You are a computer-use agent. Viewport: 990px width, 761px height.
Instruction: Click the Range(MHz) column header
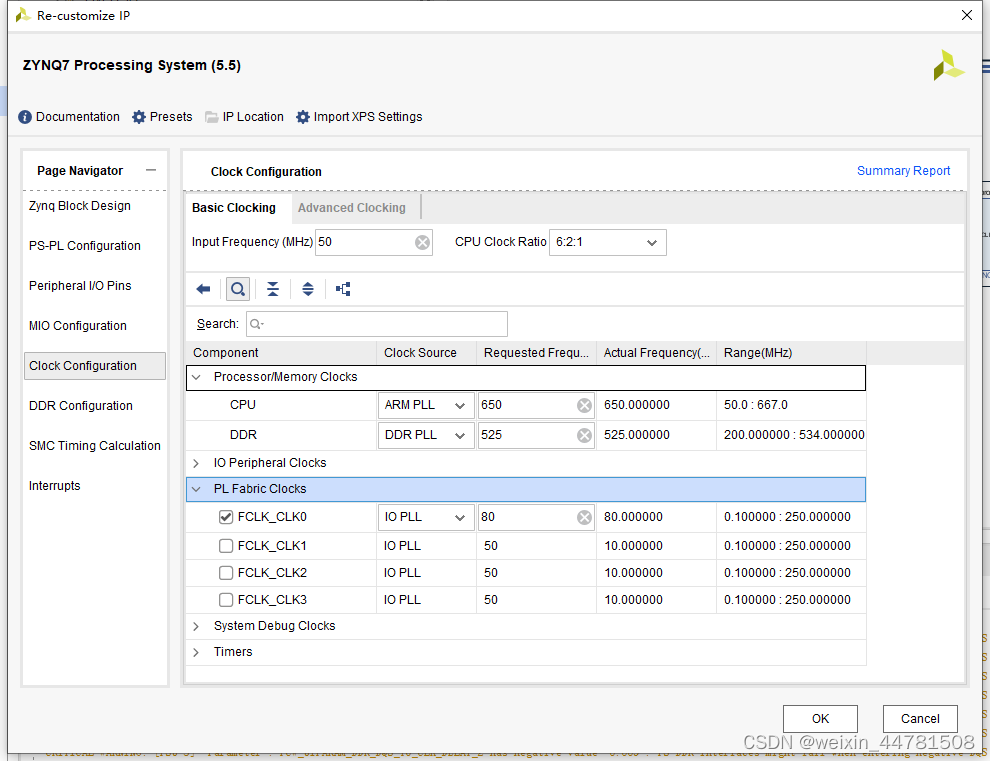(x=791, y=353)
